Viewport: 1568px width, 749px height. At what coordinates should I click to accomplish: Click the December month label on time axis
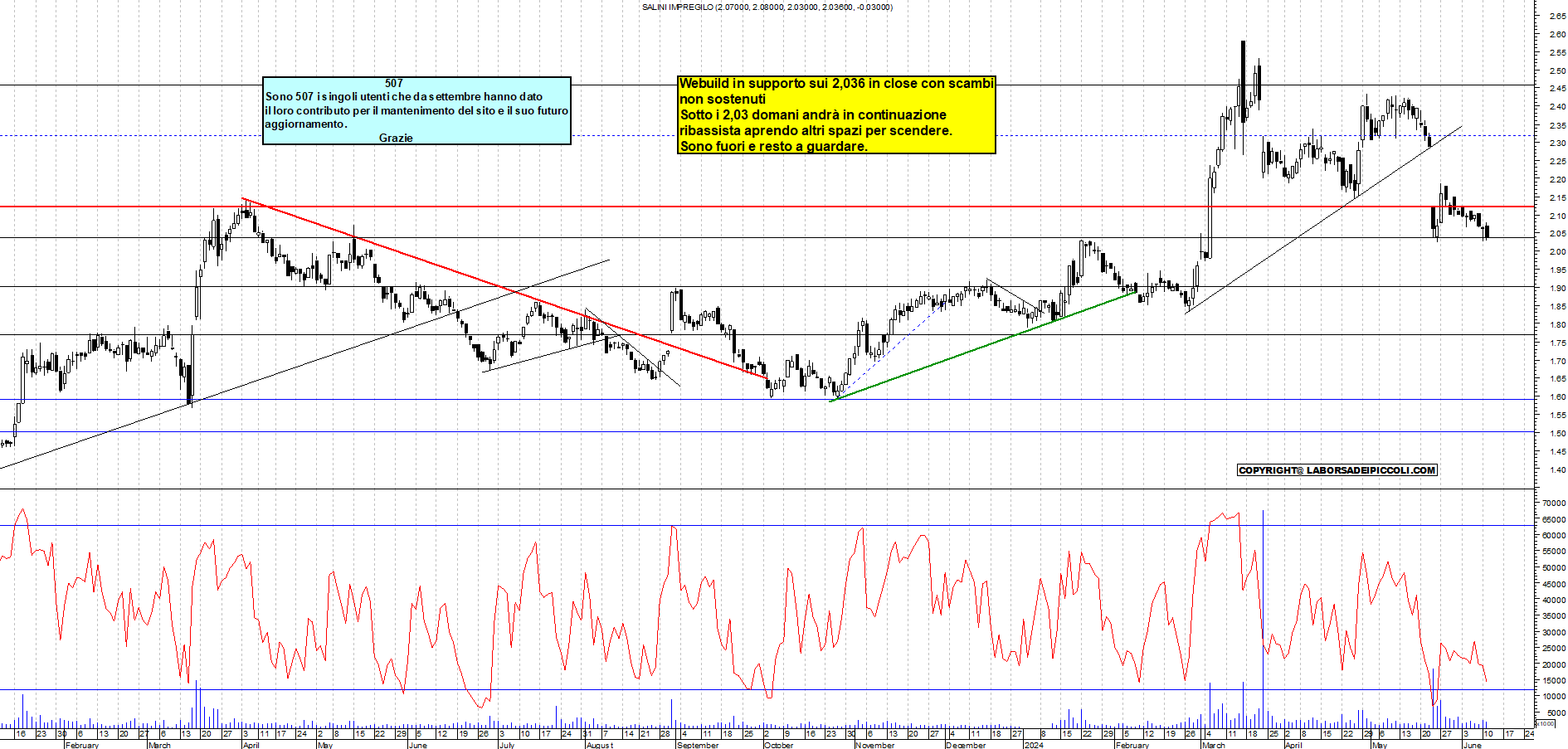(966, 745)
